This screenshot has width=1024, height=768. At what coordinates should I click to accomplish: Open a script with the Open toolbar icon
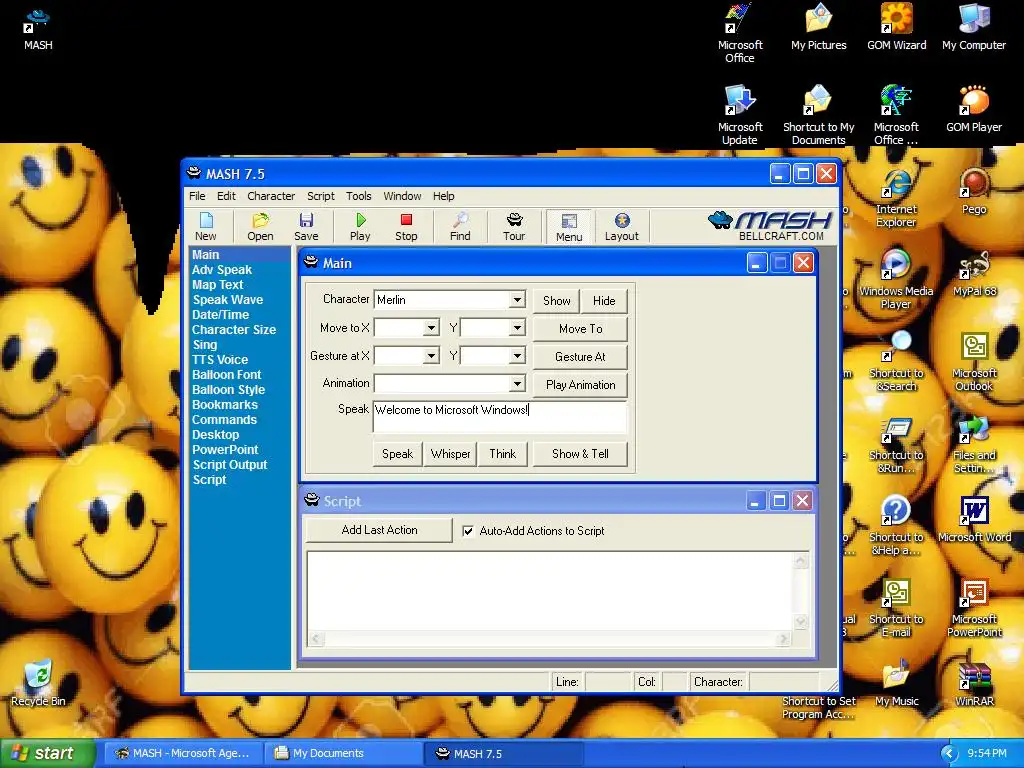click(260, 227)
